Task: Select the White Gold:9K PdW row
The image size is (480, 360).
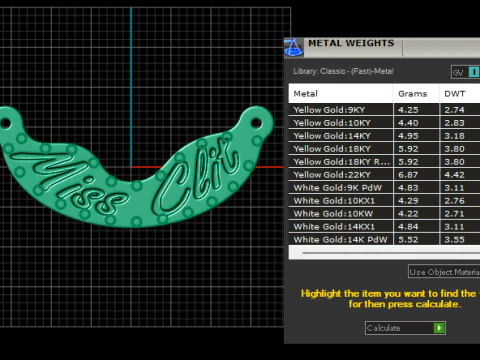Action: (x=384, y=188)
